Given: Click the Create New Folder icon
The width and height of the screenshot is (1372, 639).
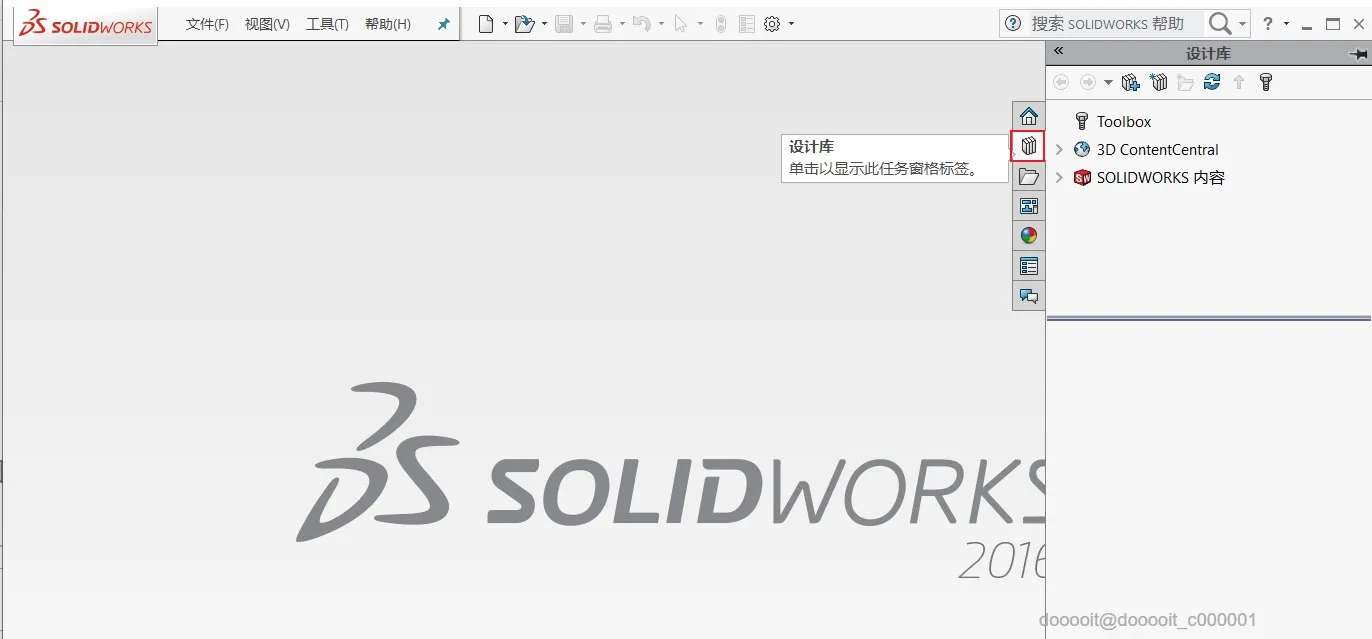Looking at the screenshot, I should click(x=1186, y=82).
